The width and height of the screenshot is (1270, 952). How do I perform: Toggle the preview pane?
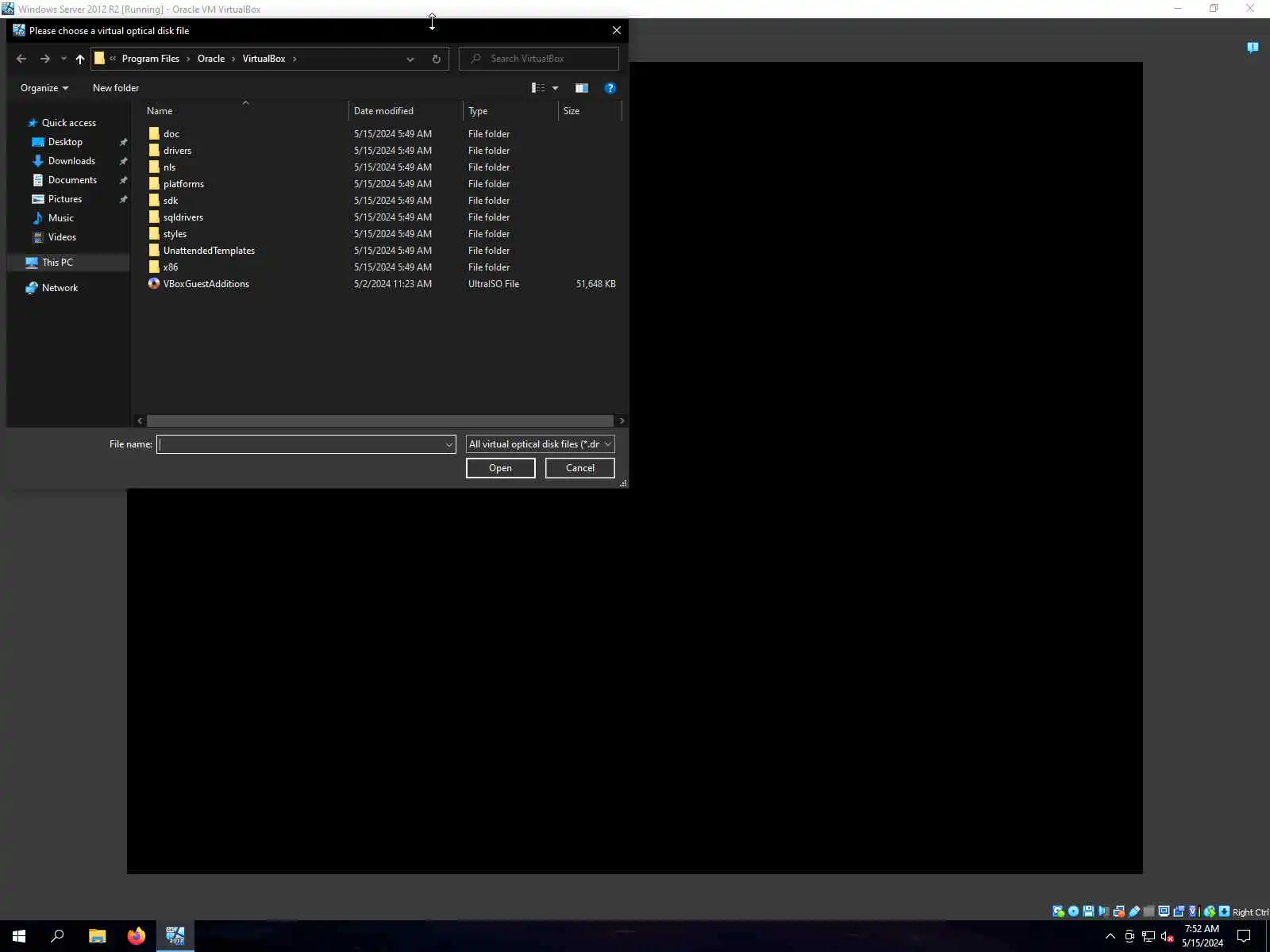582,88
